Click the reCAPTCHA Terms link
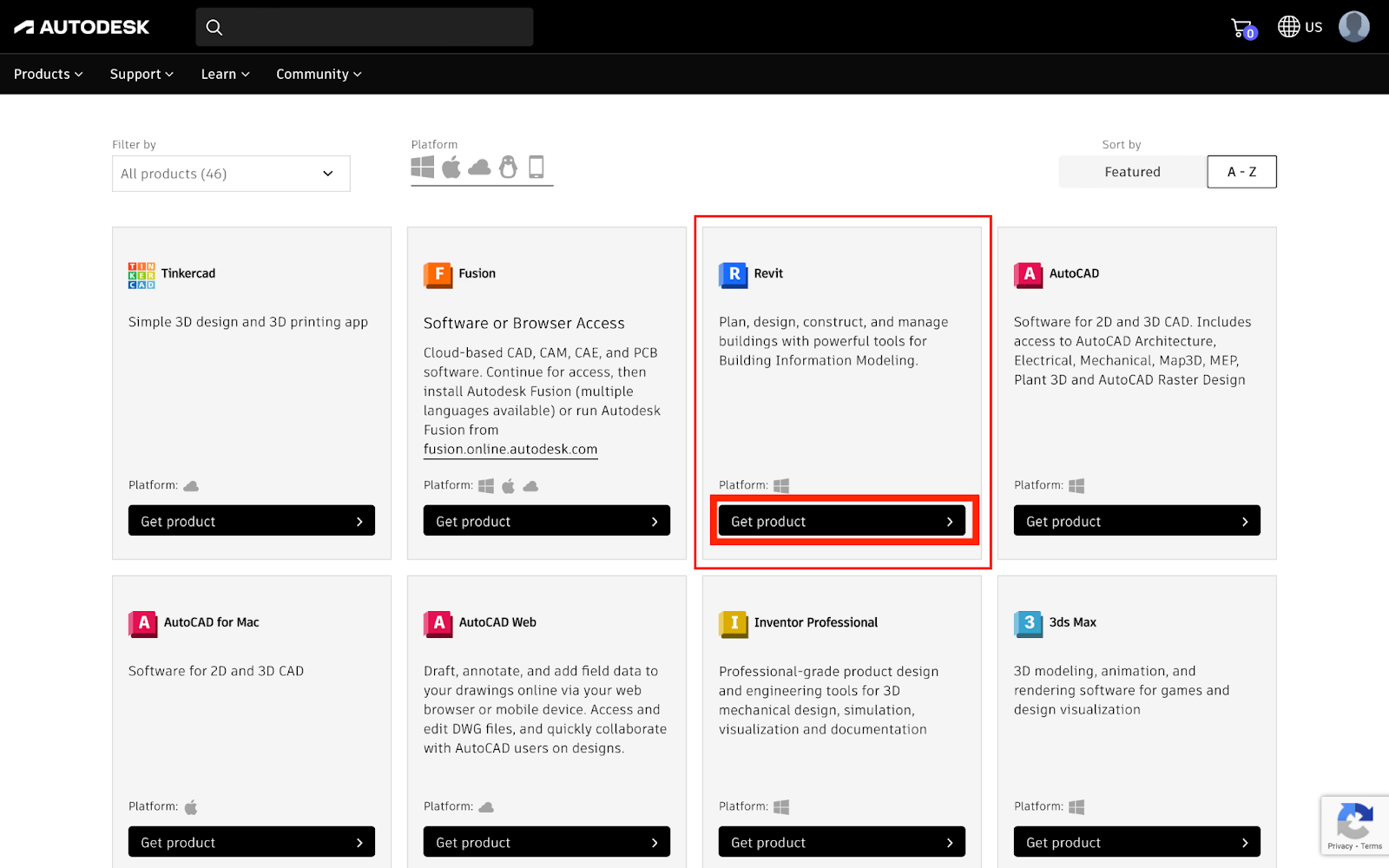This screenshot has width=1389, height=868. 1372,846
